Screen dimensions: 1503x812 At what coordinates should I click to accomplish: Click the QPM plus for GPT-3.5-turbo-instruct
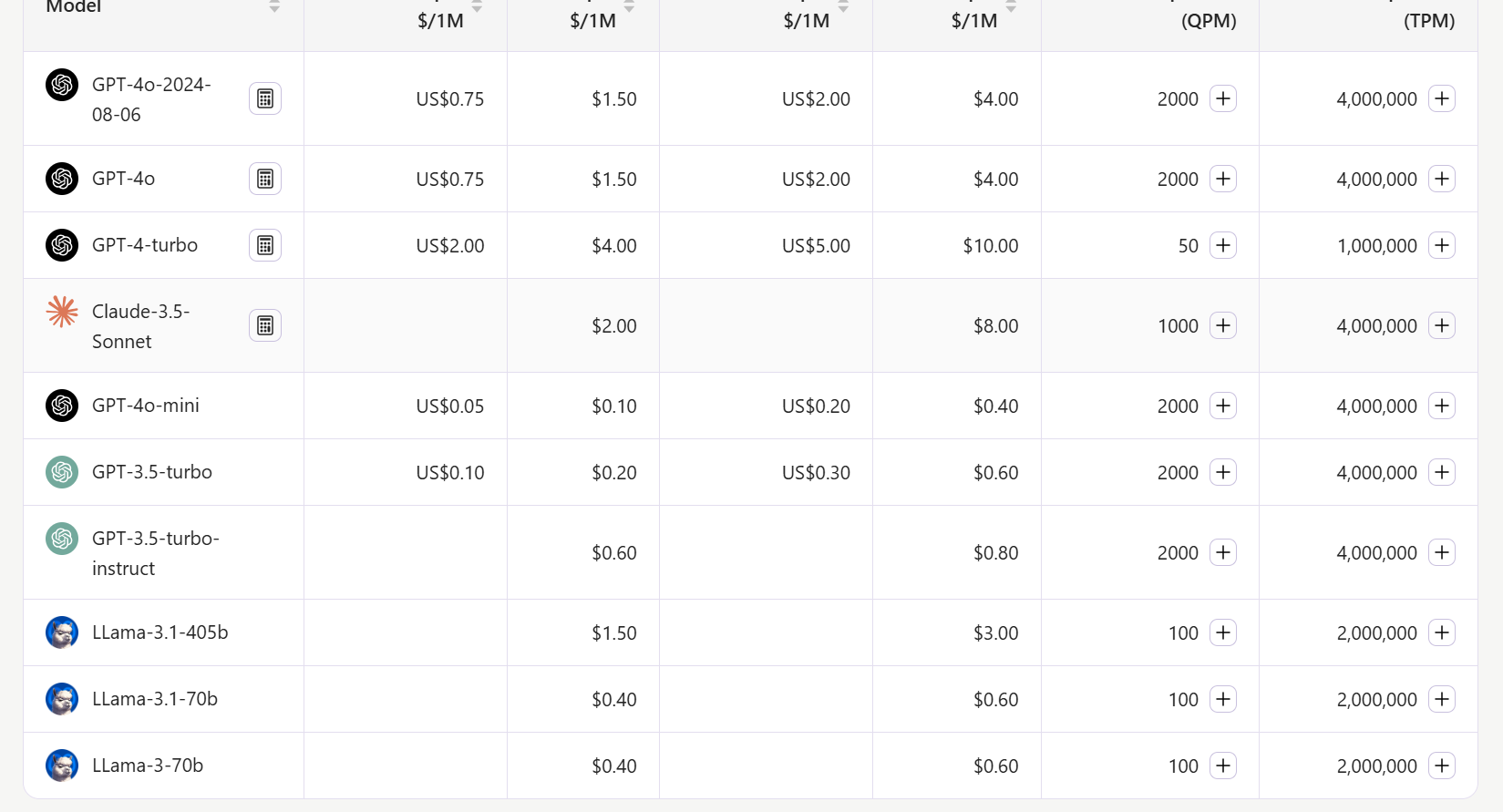pos(1223,552)
